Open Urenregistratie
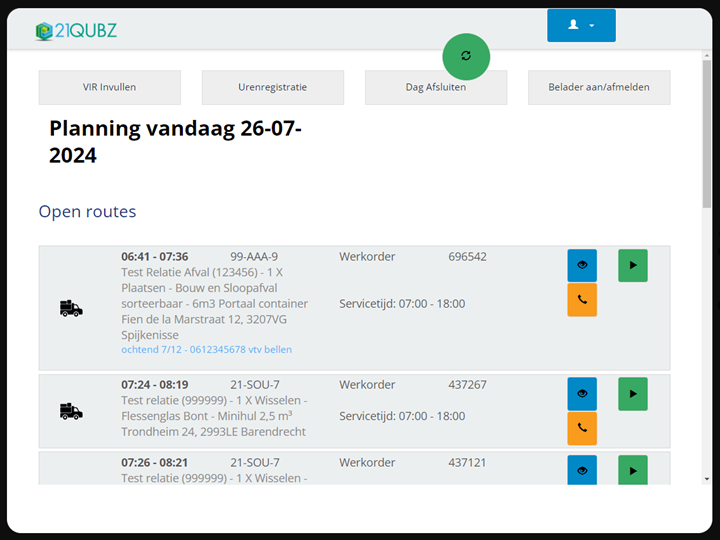 (272, 87)
